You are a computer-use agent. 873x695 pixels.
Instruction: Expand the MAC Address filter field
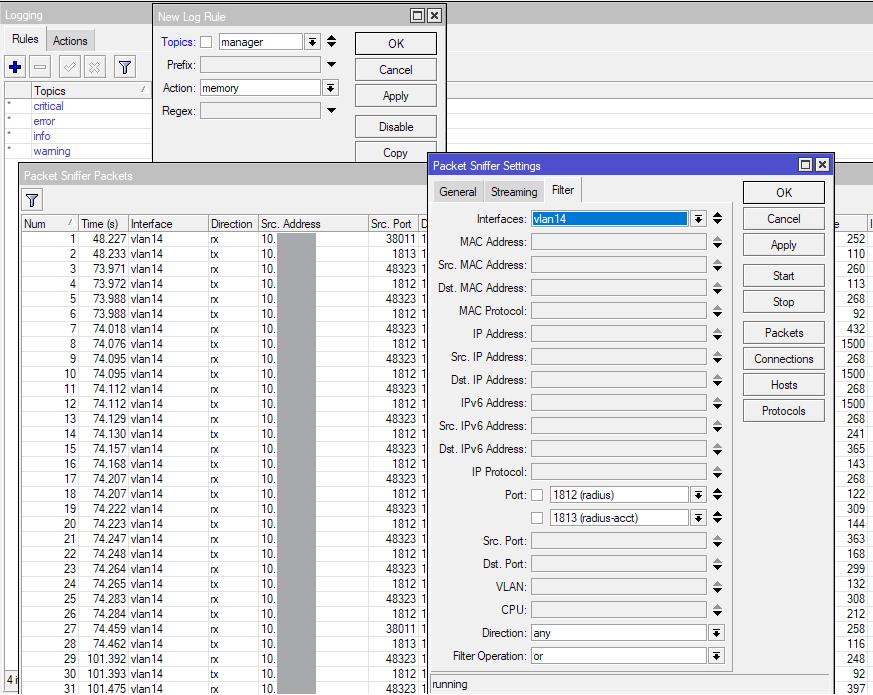click(x=717, y=242)
